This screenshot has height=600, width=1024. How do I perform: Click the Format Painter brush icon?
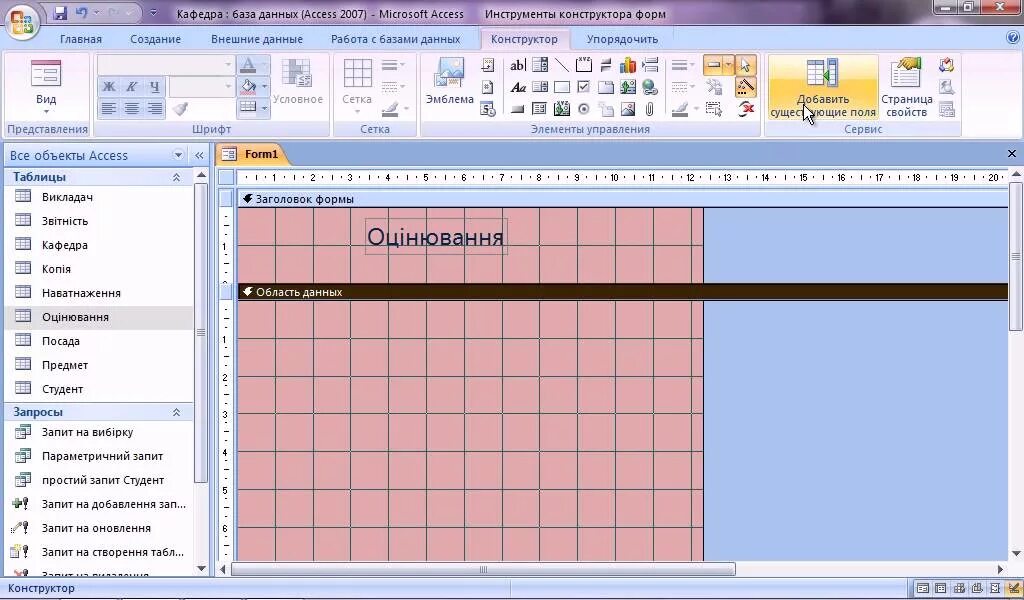point(180,108)
